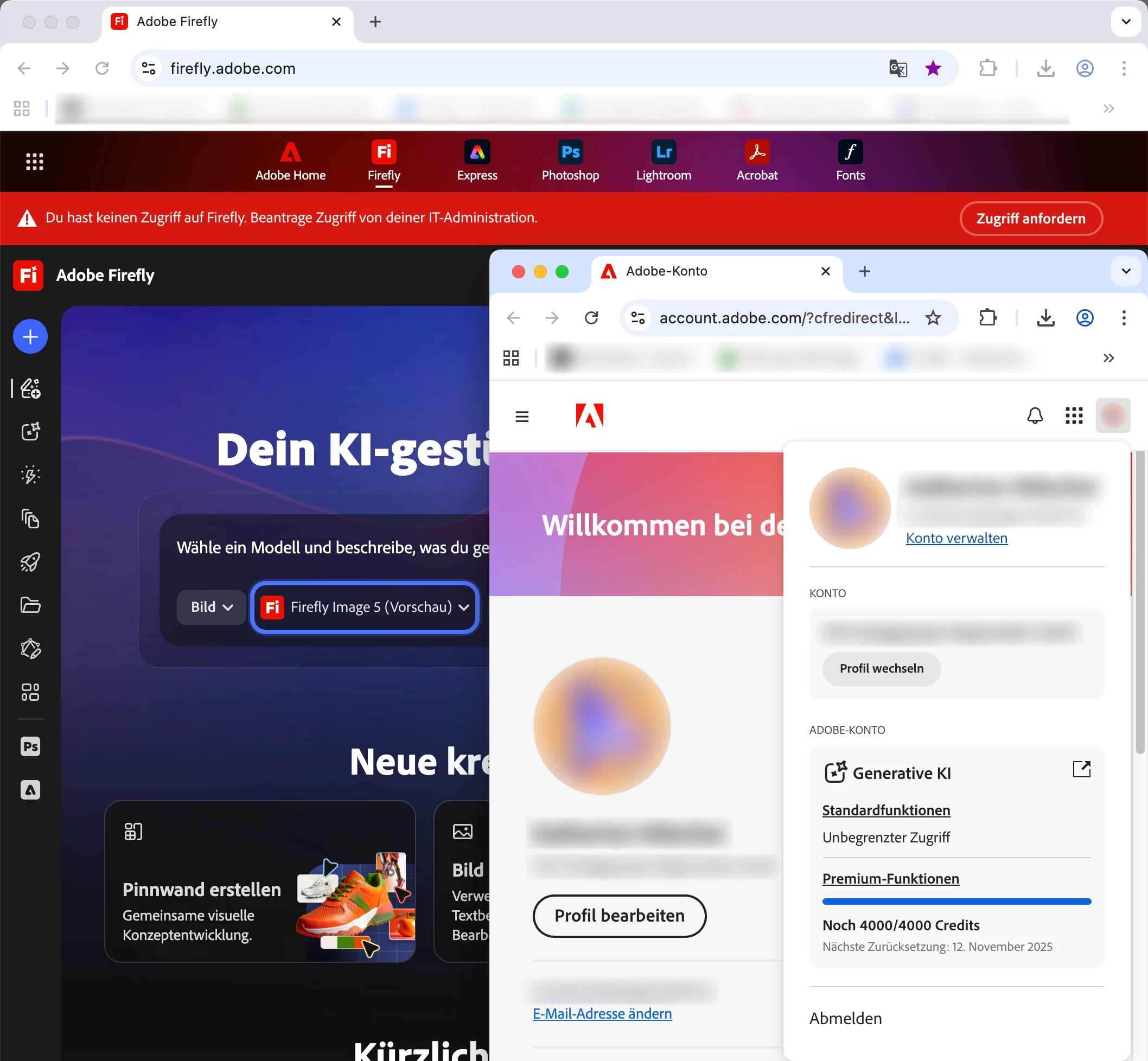Screen dimensions: 1148x1061
Task: Click the blue plus create button
Action: click(30, 336)
